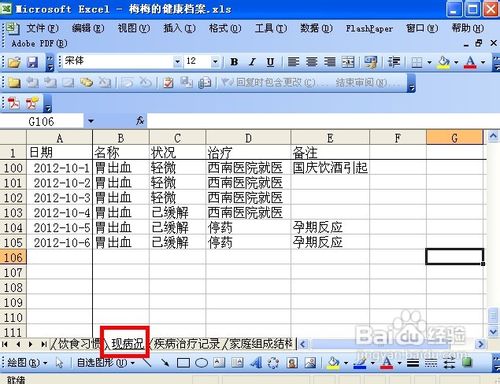Switch to the 疾病治疗记录 sheet tab

pos(187,344)
